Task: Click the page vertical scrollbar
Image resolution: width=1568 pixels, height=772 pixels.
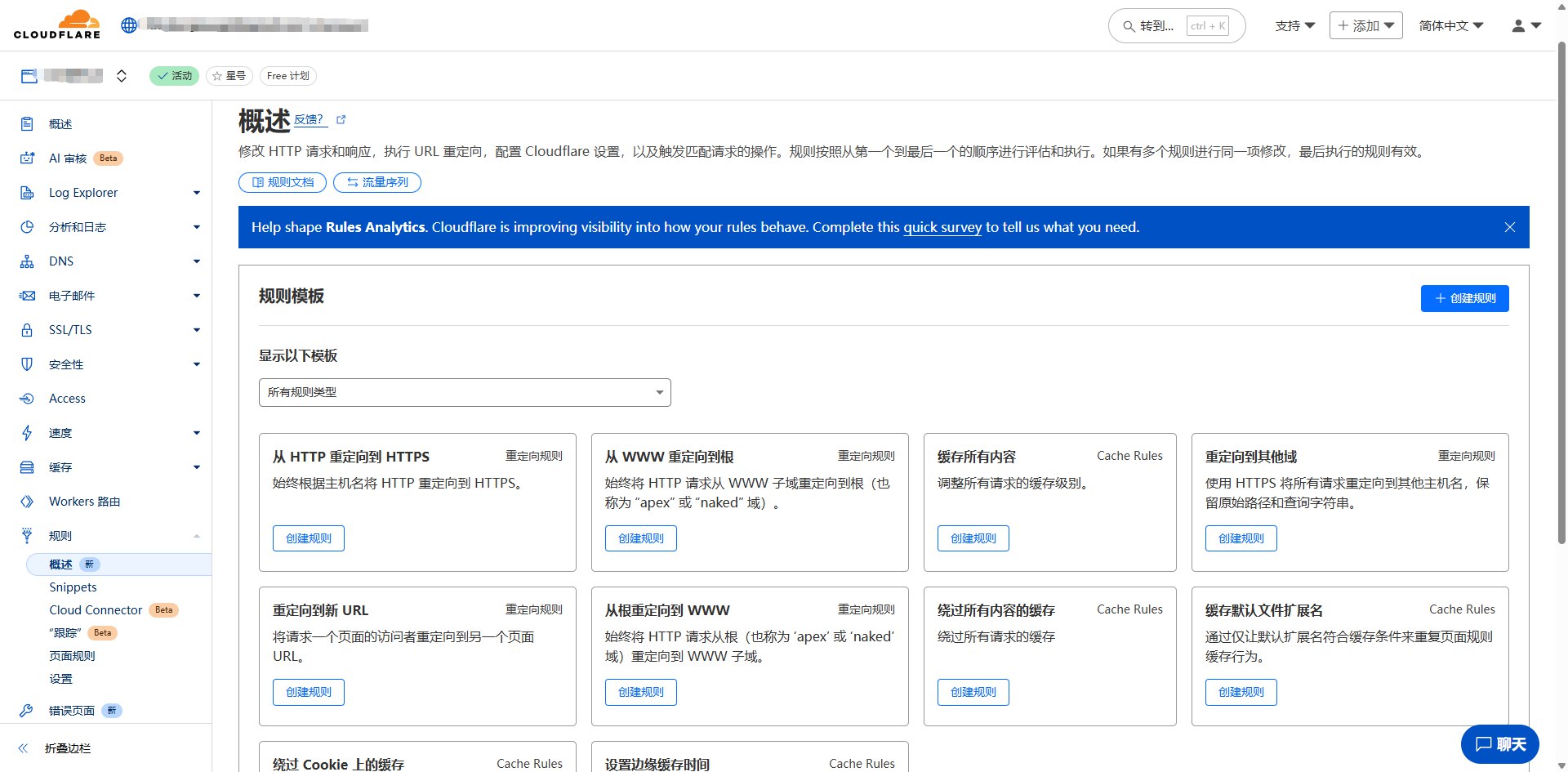Action: (x=1561, y=294)
